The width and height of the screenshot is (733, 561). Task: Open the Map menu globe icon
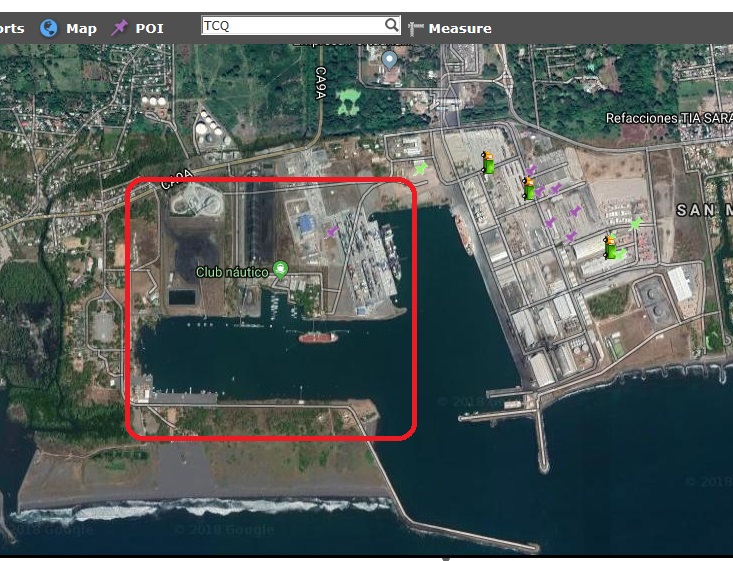click(x=48, y=28)
